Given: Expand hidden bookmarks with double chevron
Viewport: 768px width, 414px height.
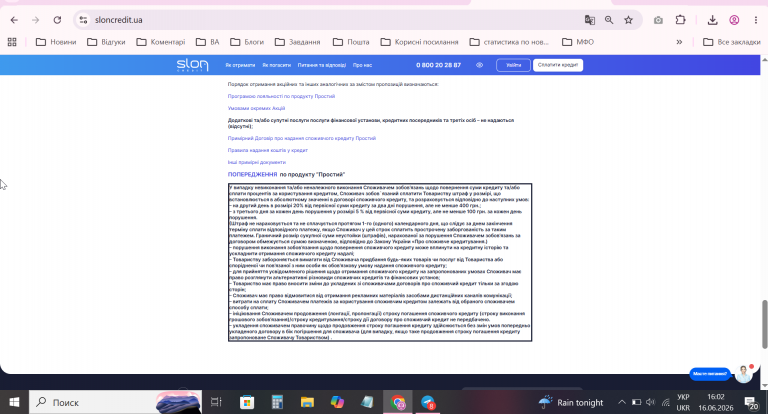Looking at the screenshot, I should click(x=679, y=42).
